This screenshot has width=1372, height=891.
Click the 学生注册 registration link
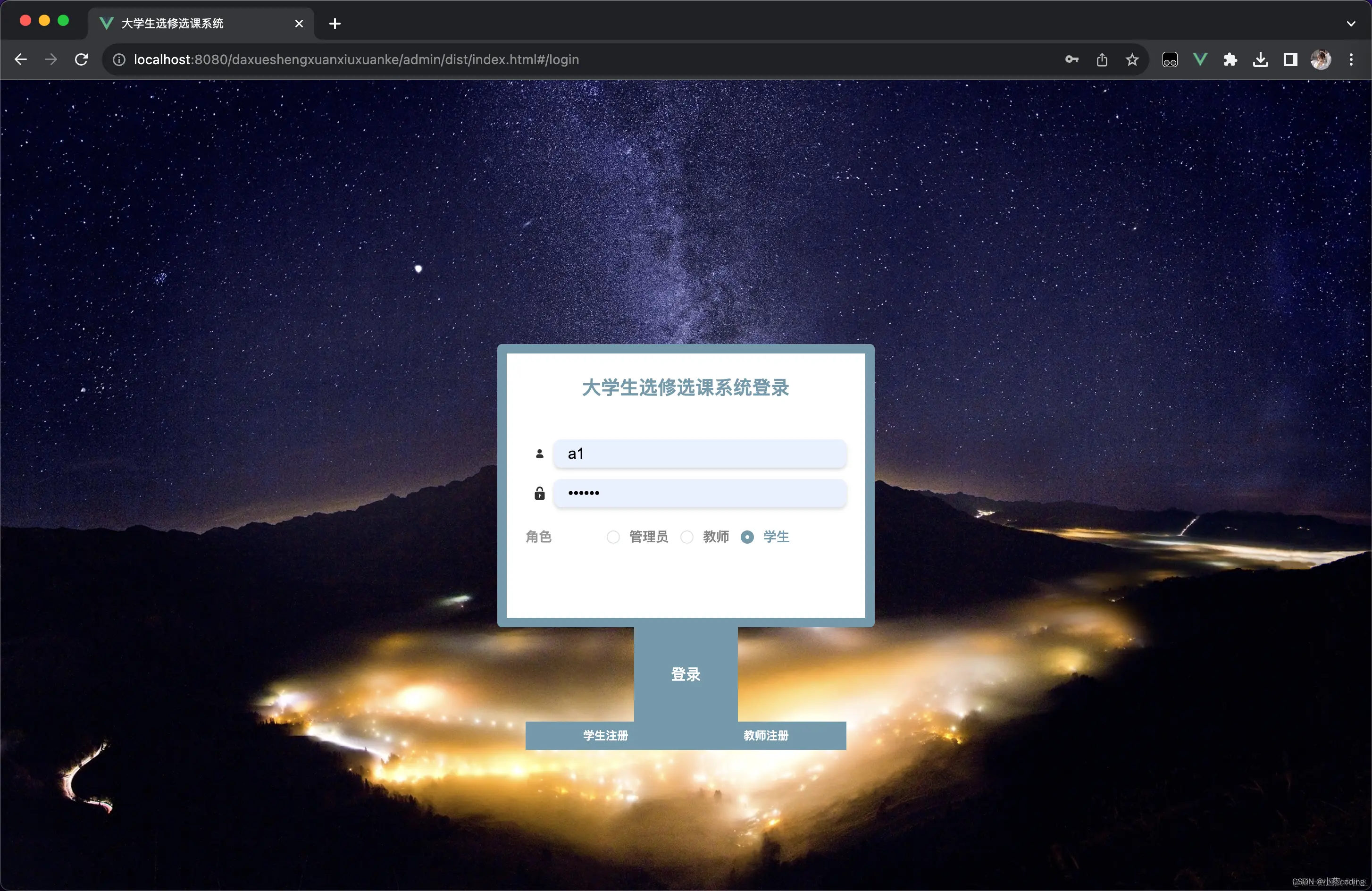click(x=605, y=735)
